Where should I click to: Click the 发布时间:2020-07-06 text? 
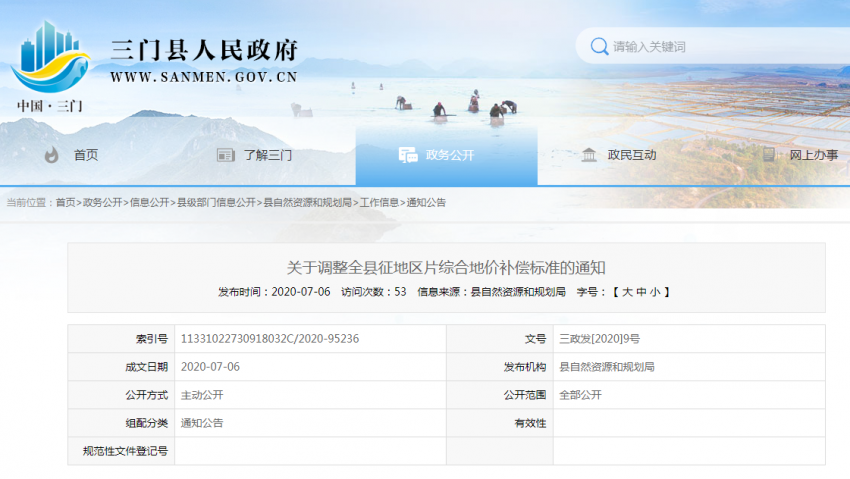tap(274, 292)
